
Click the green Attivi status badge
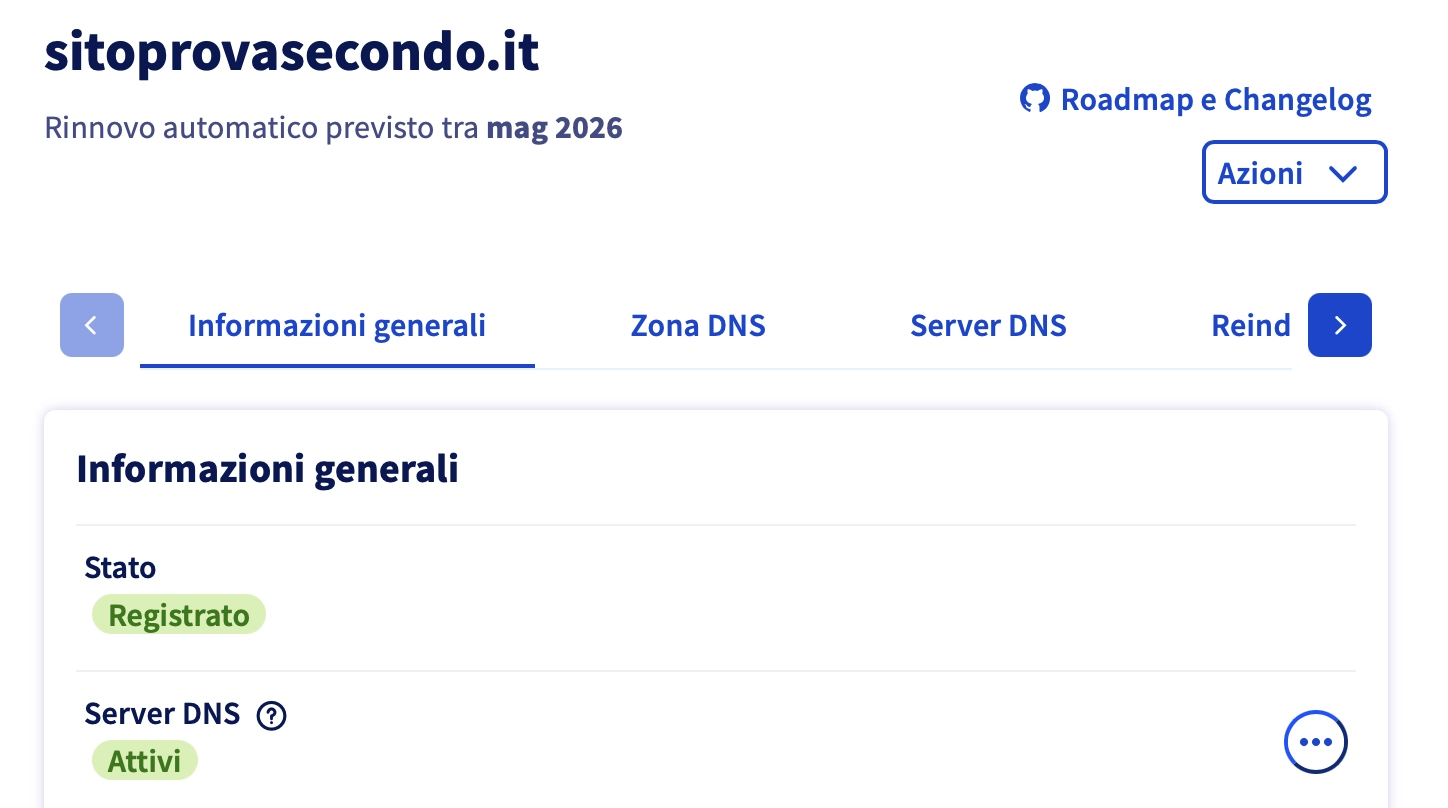(145, 761)
